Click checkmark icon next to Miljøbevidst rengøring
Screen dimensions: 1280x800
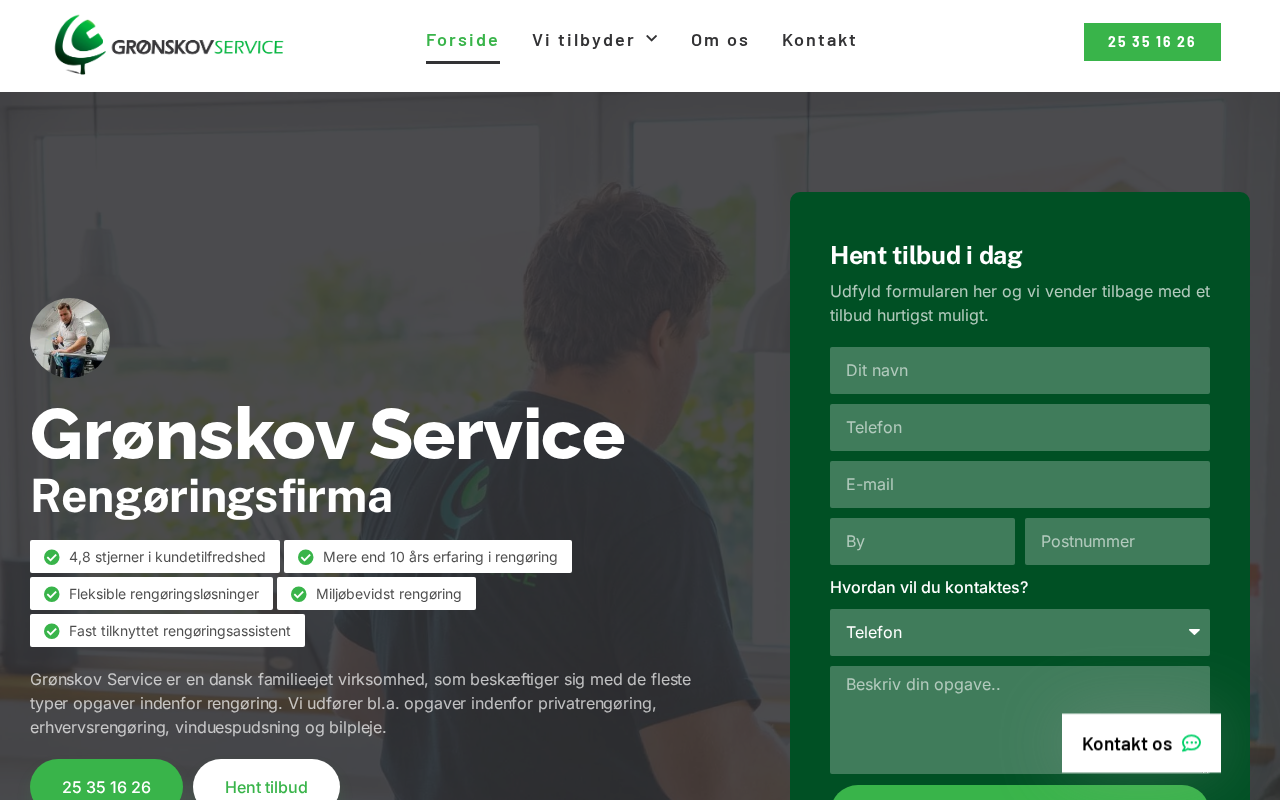pyautogui.click(x=299, y=594)
